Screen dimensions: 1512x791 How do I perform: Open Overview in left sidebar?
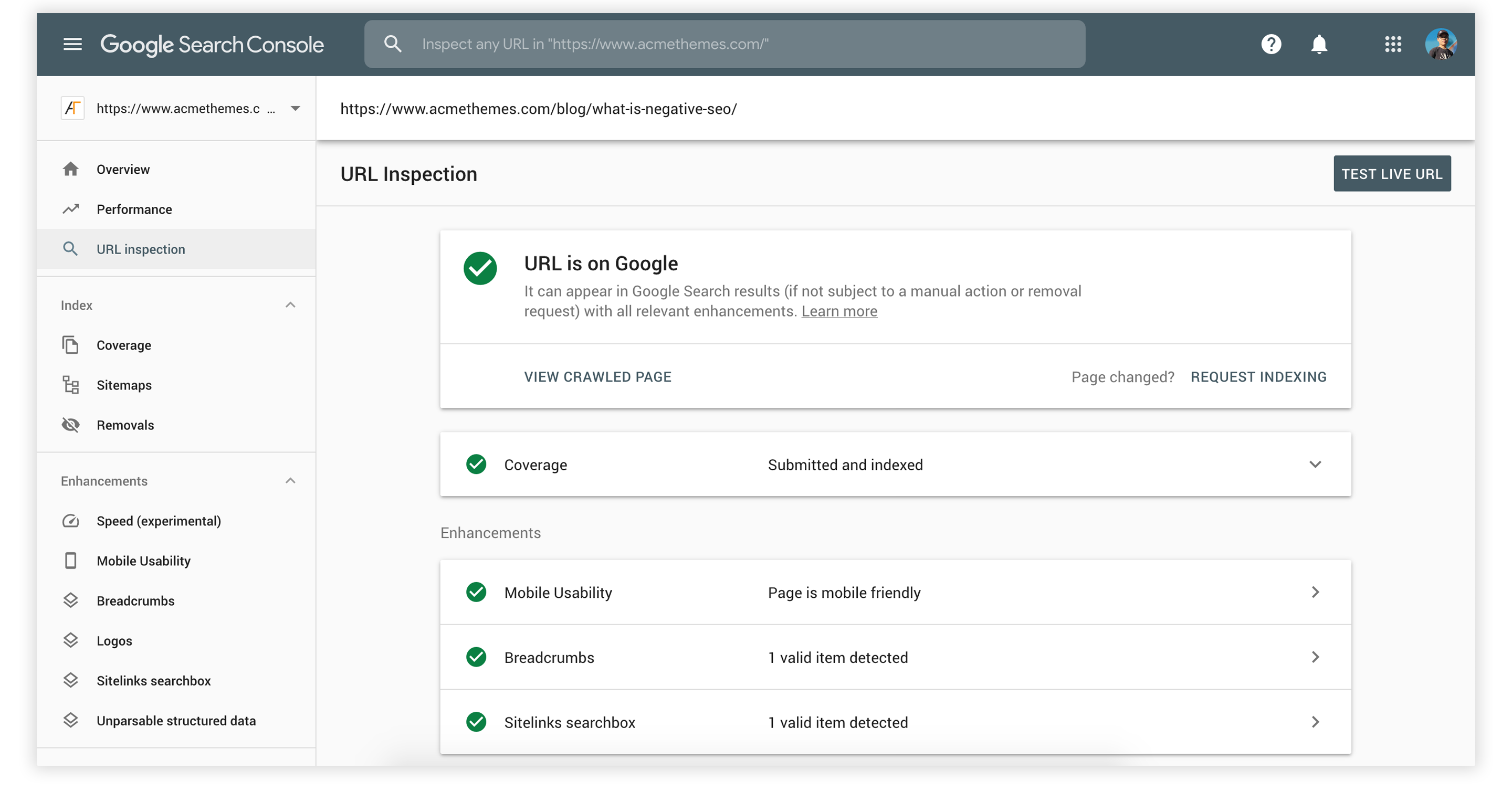tap(123, 169)
